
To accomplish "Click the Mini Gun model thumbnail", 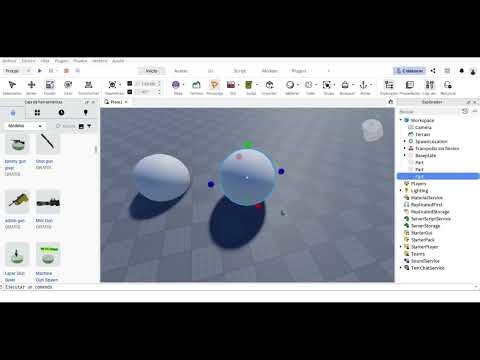I will tap(48, 202).
